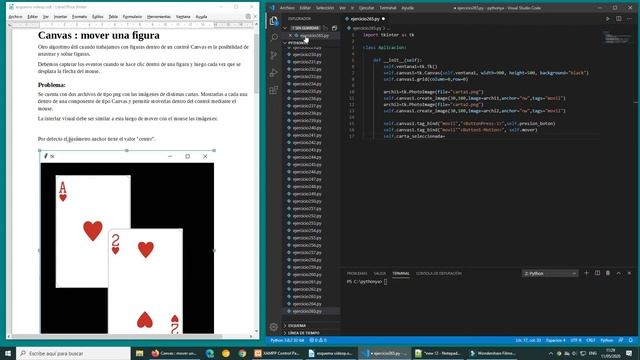Create new terminal with the plus icon
Image resolution: width=640 pixels, height=360 pixels.
click(x=587, y=273)
